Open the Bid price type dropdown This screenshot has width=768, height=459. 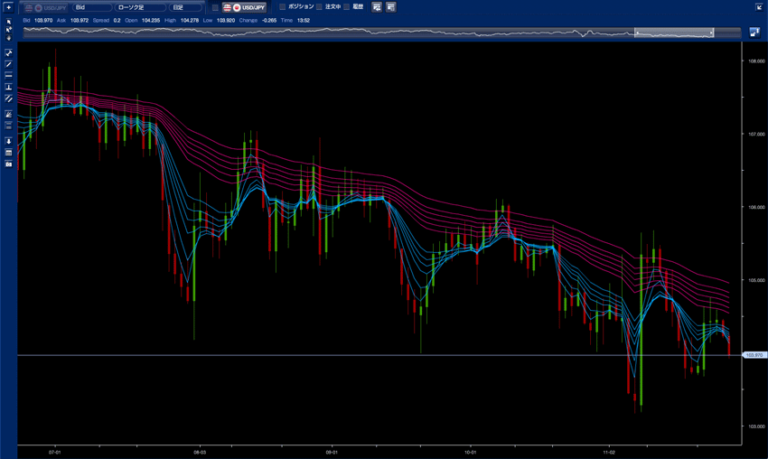click(x=91, y=7)
